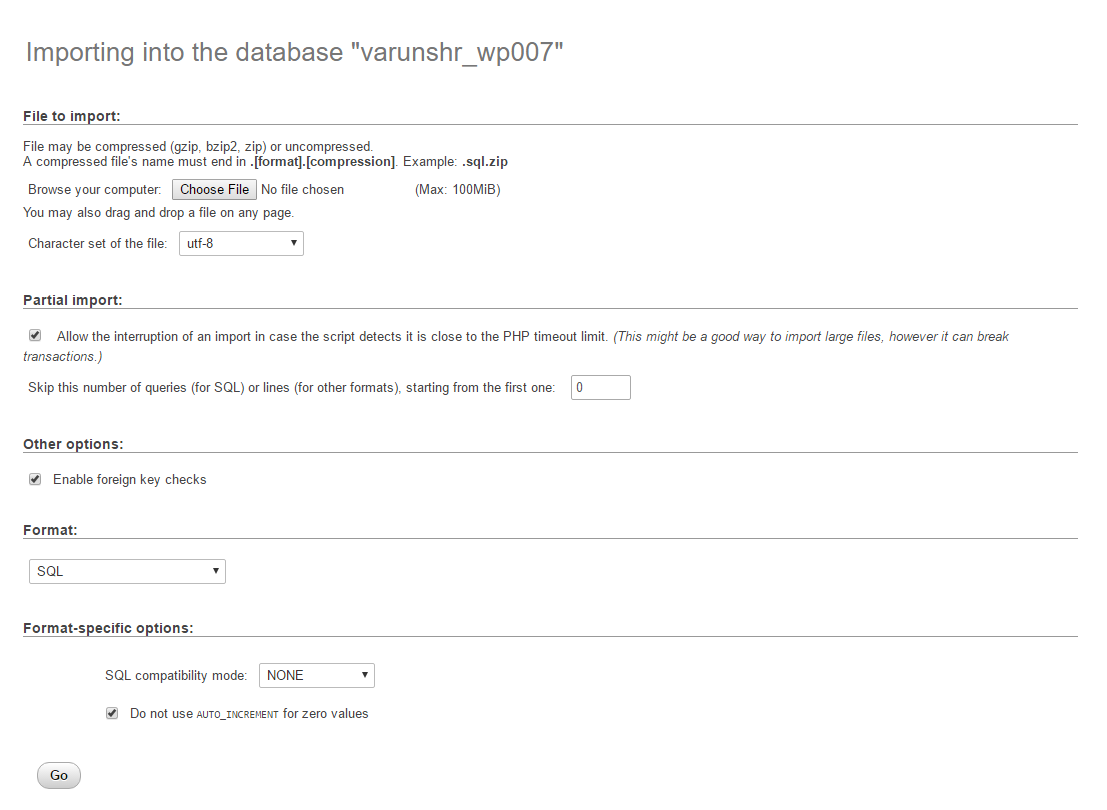Click the 'Enable foreign key checks' label

pos(129,479)
